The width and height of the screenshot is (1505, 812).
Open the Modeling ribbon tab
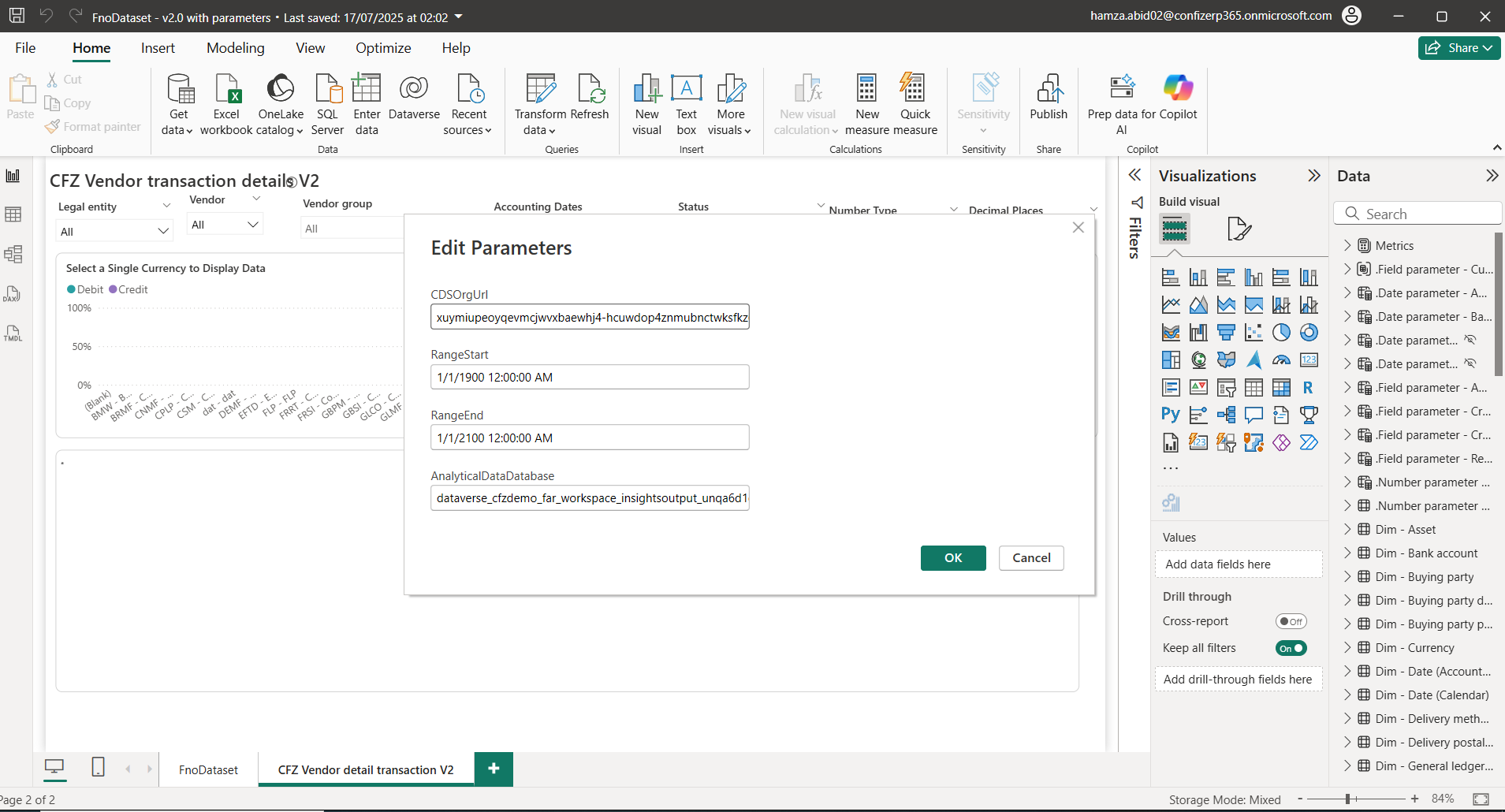[x=235, y=48]
